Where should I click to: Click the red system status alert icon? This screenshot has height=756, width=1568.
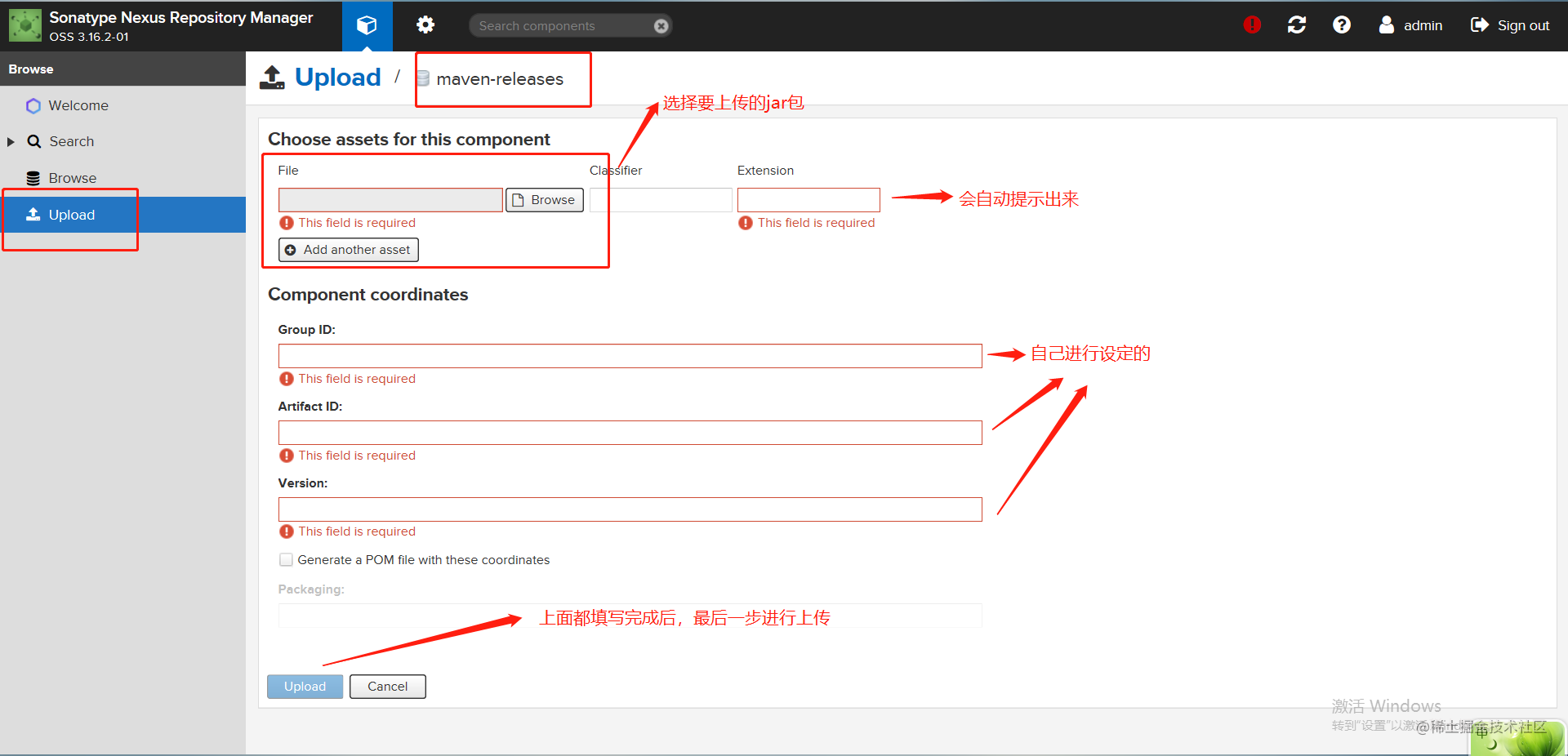[x=1252, y=25]
